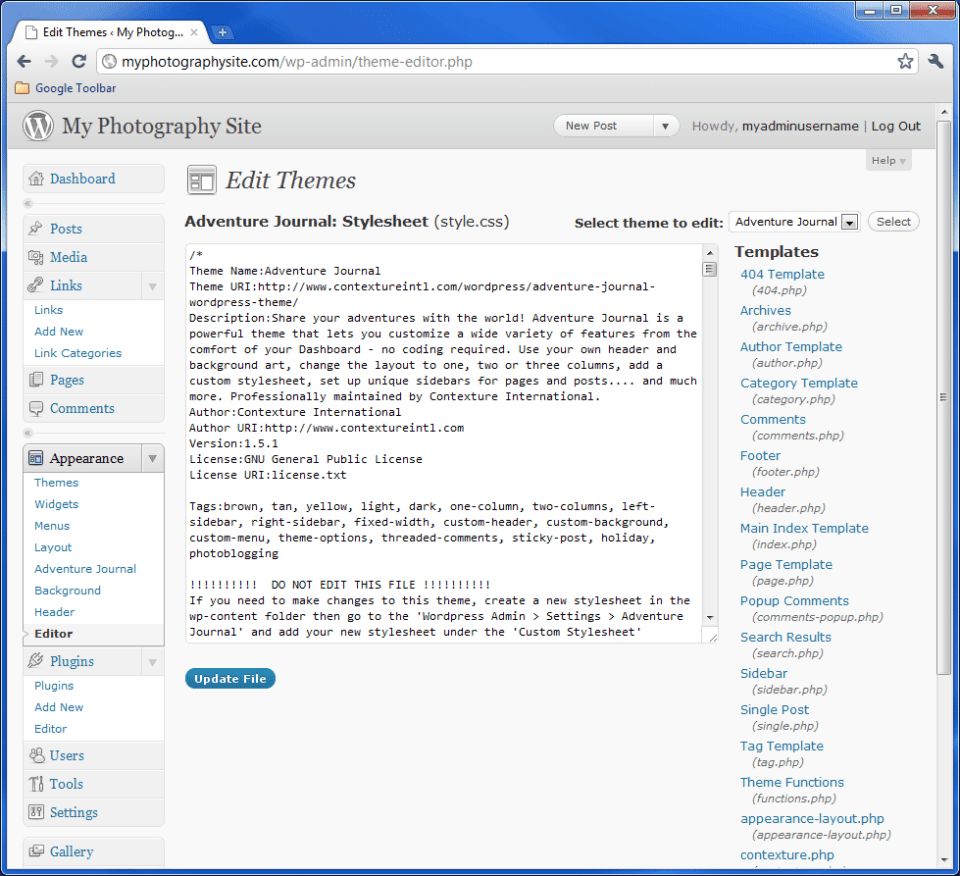This screenshot has width=960, height=876.
Task: Click the Log Out link
Action: [896, 126]
